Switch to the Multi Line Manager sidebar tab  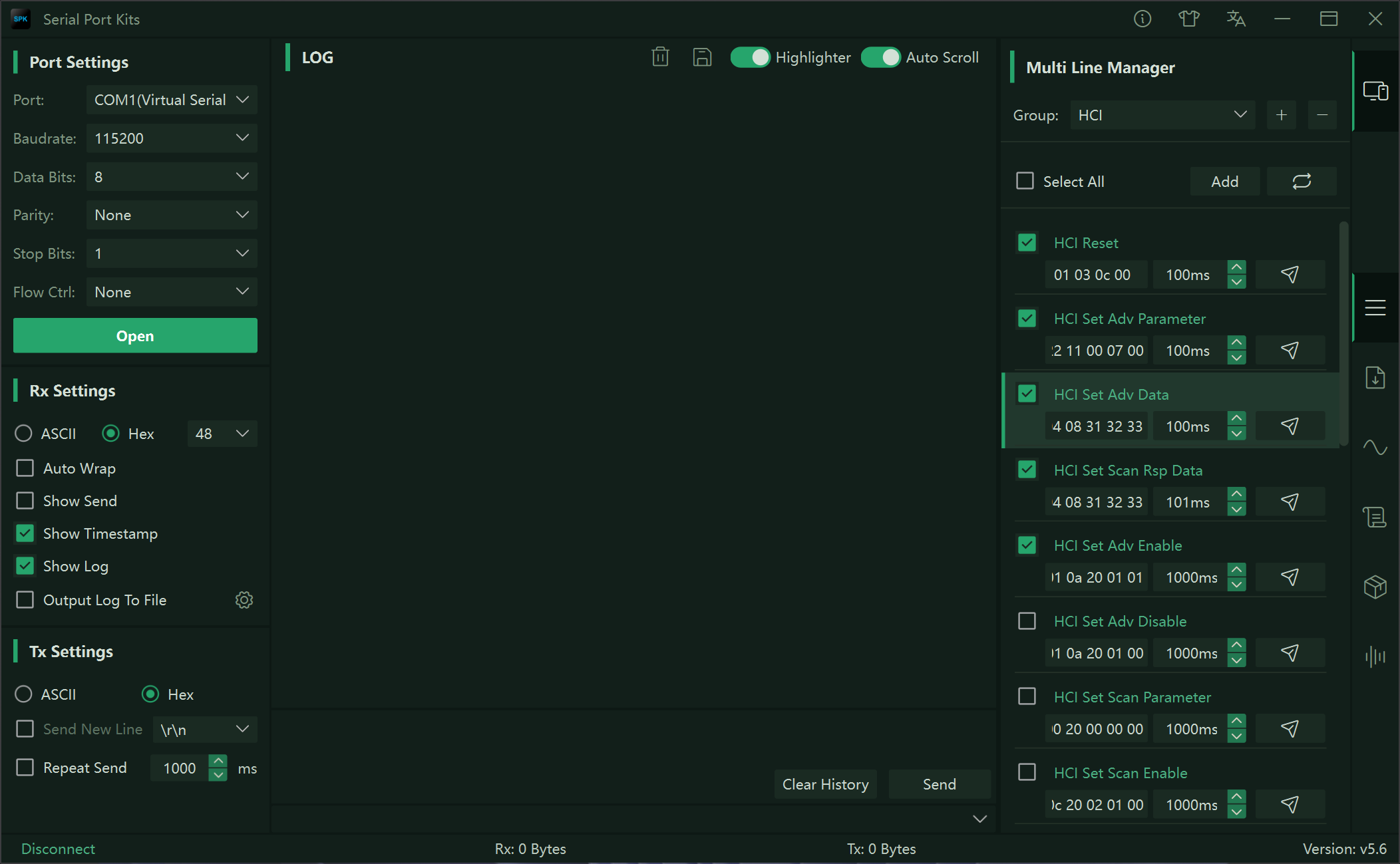coord(1375,308)
